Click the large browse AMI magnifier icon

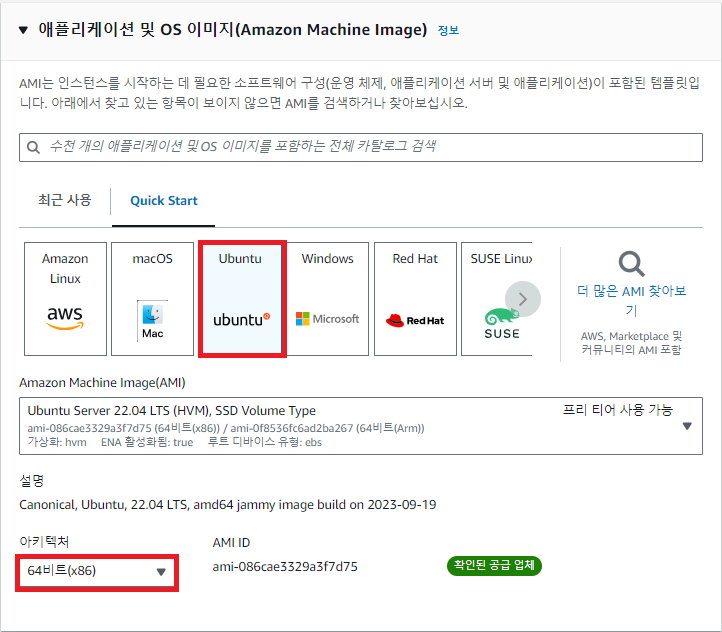pos(631,263)
